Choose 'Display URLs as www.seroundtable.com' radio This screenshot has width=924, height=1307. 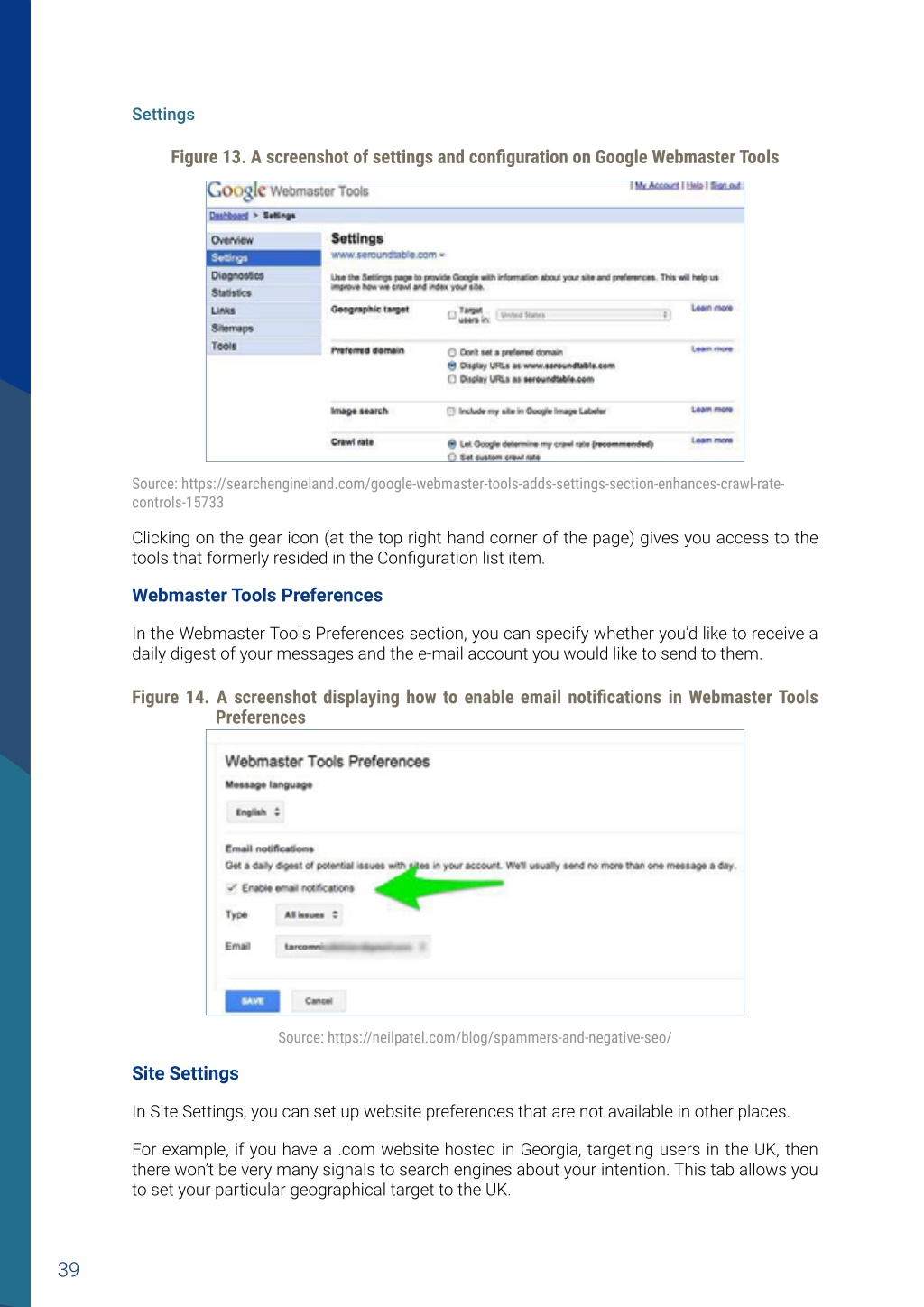[452, 366]
